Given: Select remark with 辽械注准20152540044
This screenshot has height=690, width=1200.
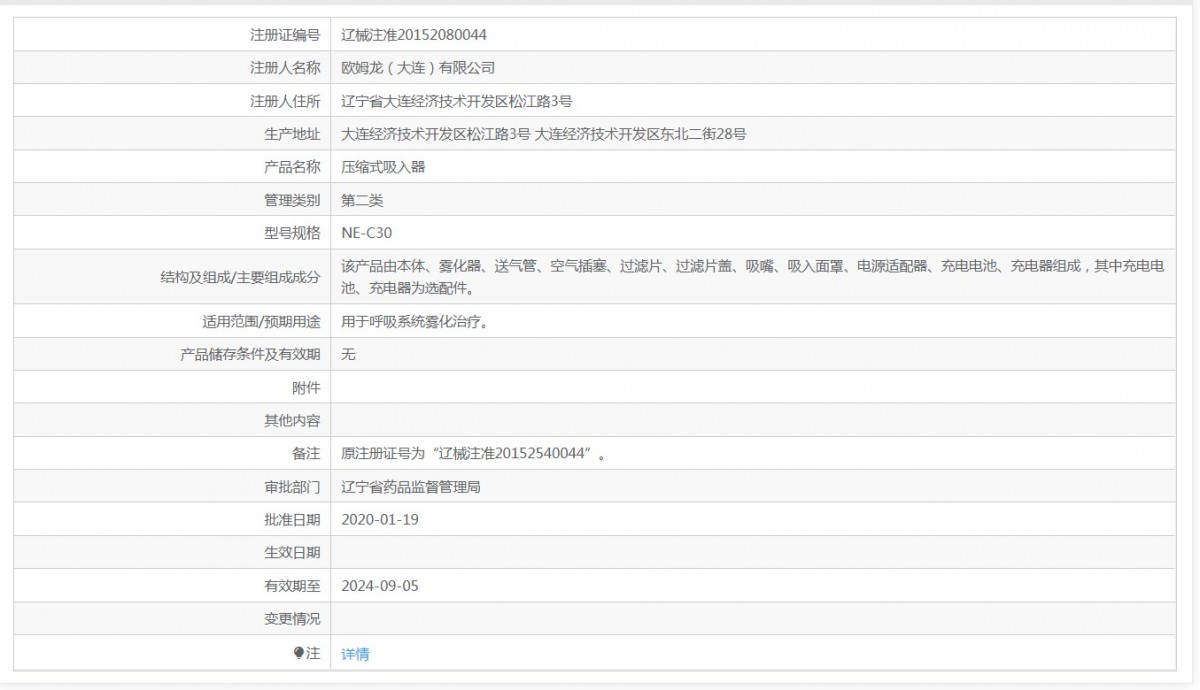Looking at the screenshot, I should 473,454.
